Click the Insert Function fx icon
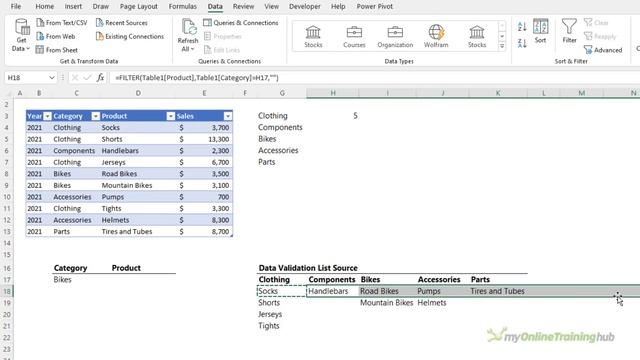 (x=100, y=78)
